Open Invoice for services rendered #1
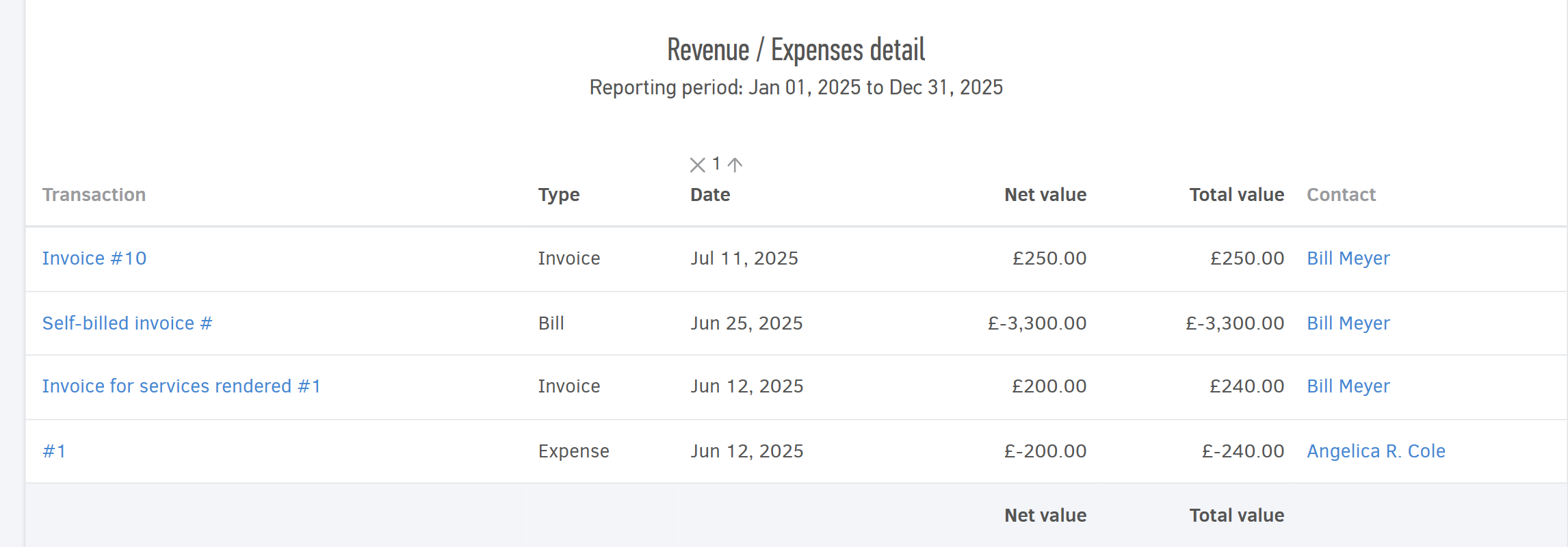The height and width of the screenshot is (547, 1568). tap(181, 386)
